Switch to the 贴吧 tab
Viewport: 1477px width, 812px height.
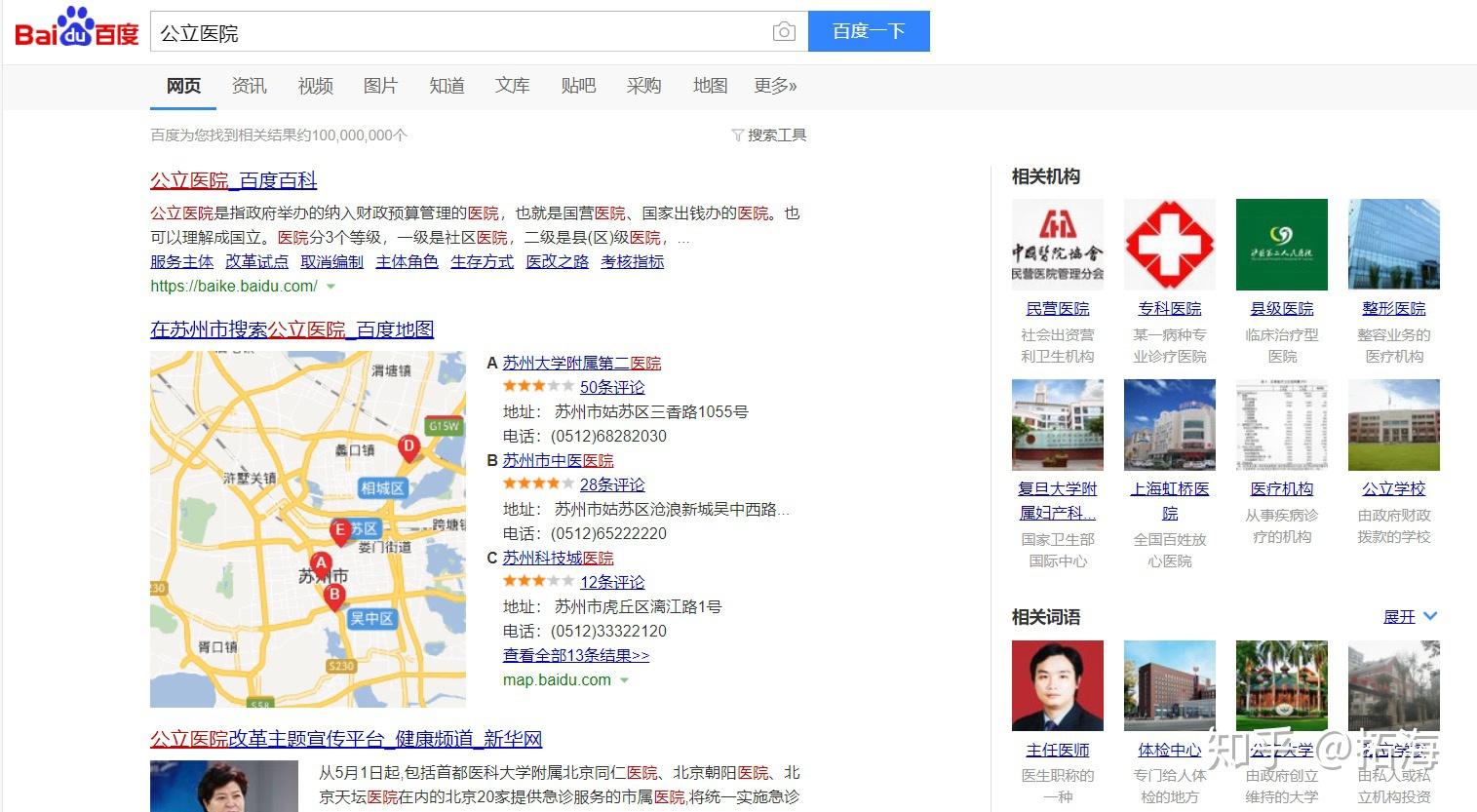coord(578,86)
